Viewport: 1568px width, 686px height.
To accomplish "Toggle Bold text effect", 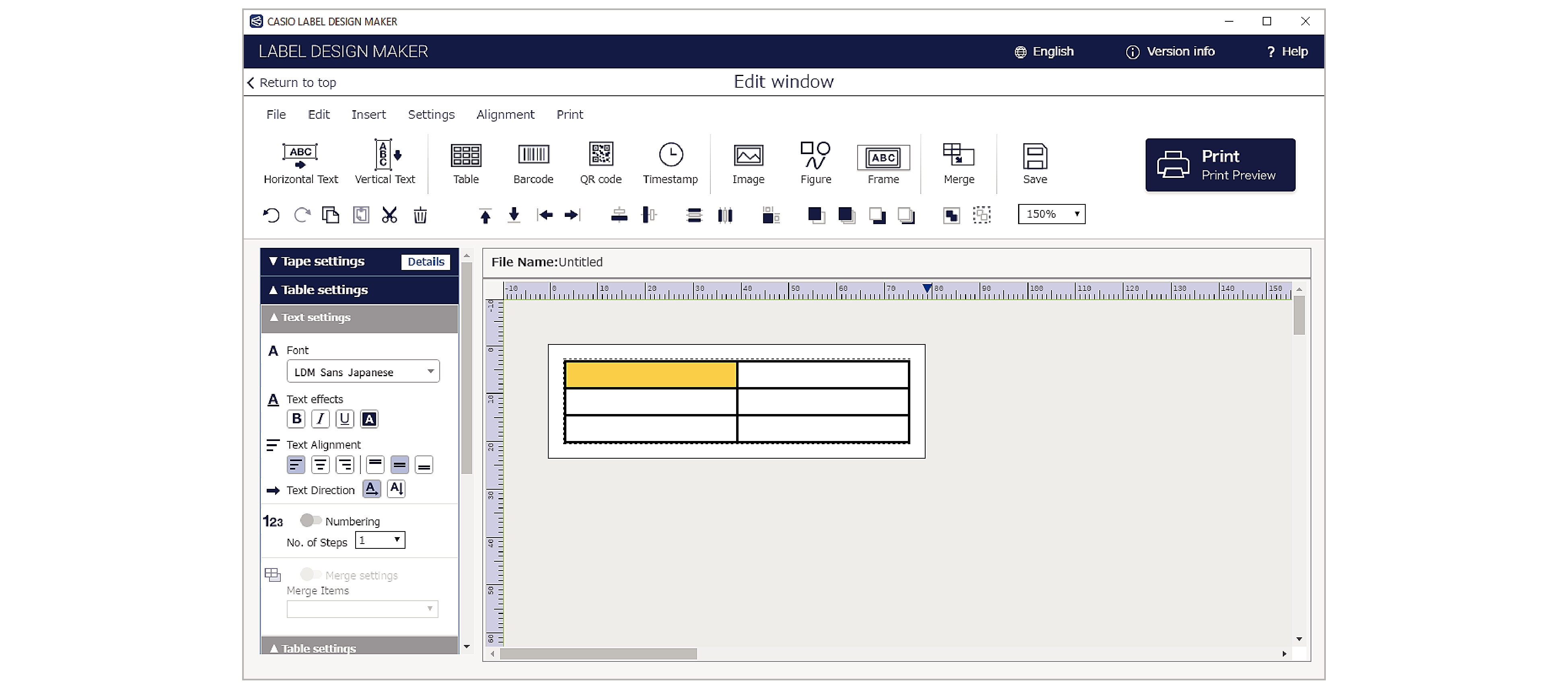I will pos(296,419).
